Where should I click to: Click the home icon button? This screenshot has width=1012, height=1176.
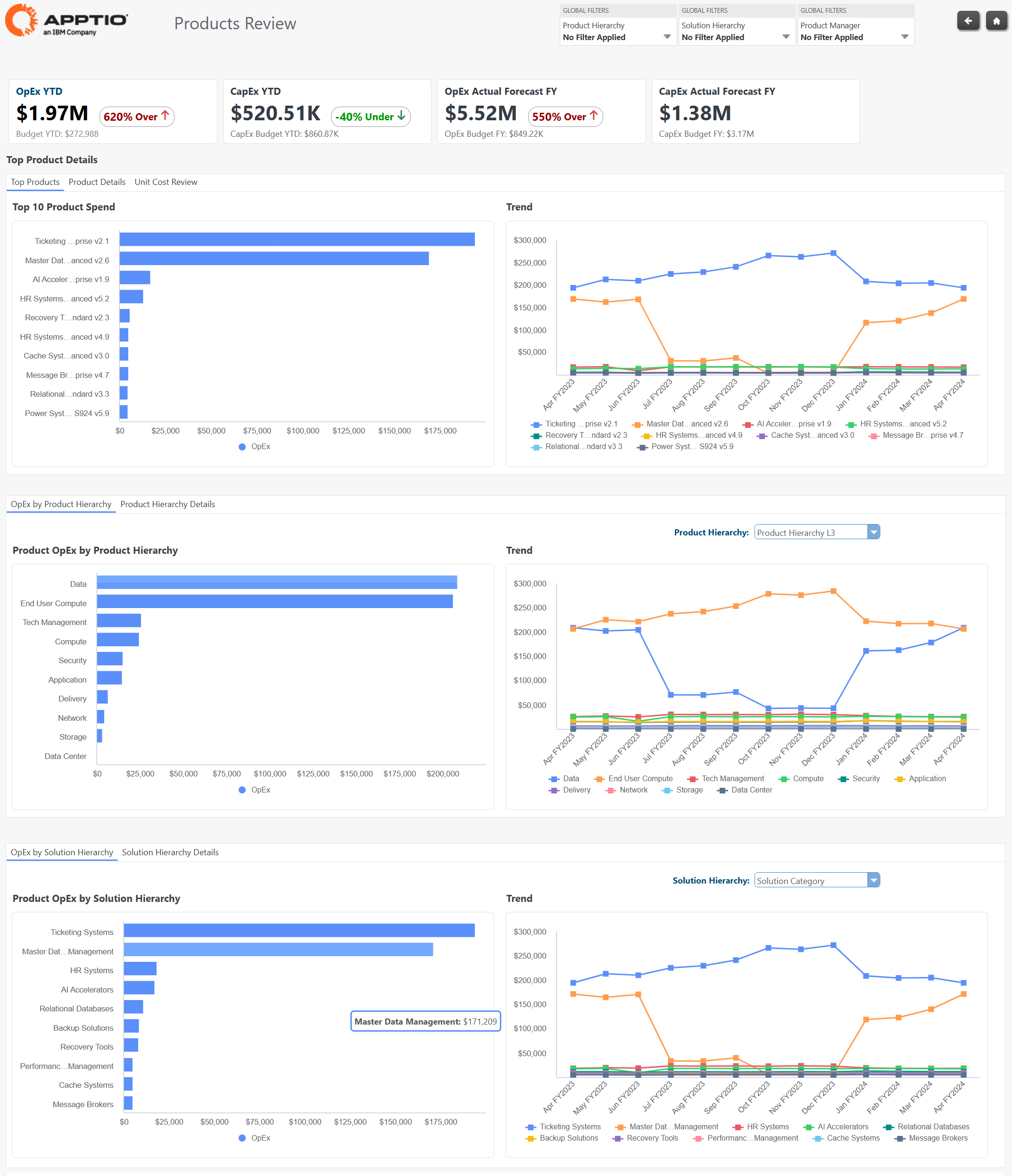pyautogui.click(x=996, y=21)
